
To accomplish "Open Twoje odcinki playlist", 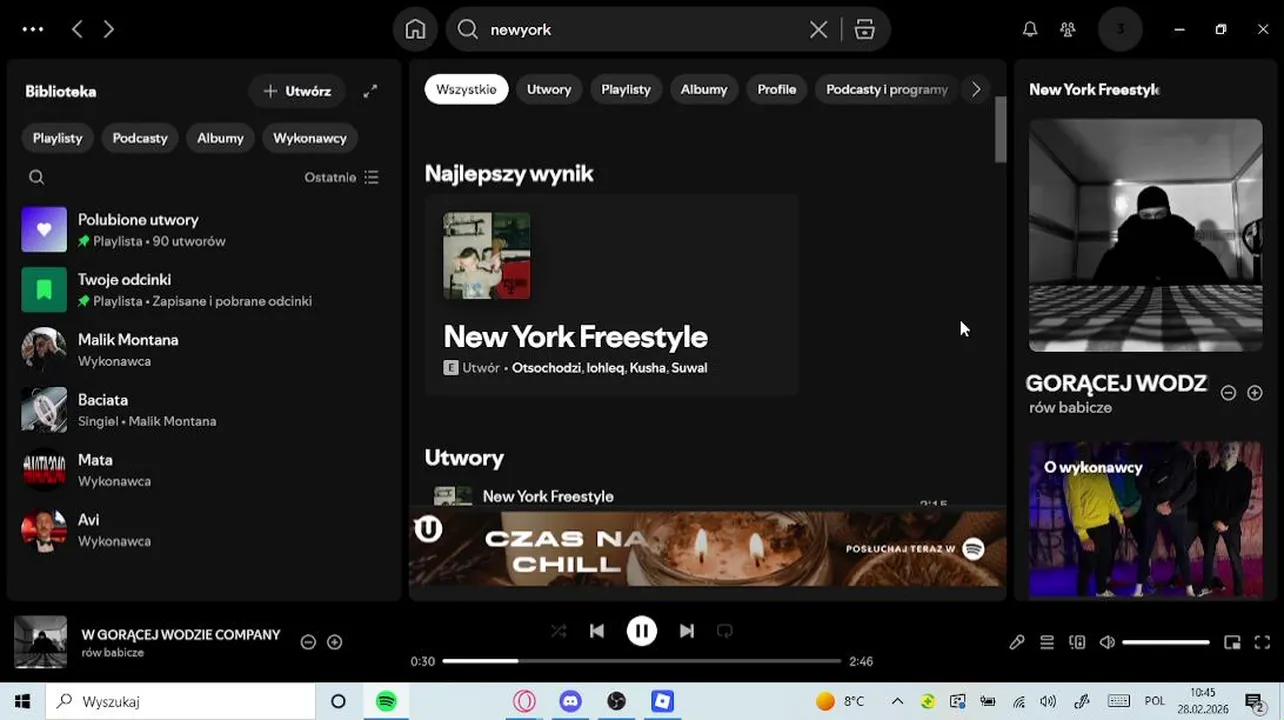I will [203, 290].
